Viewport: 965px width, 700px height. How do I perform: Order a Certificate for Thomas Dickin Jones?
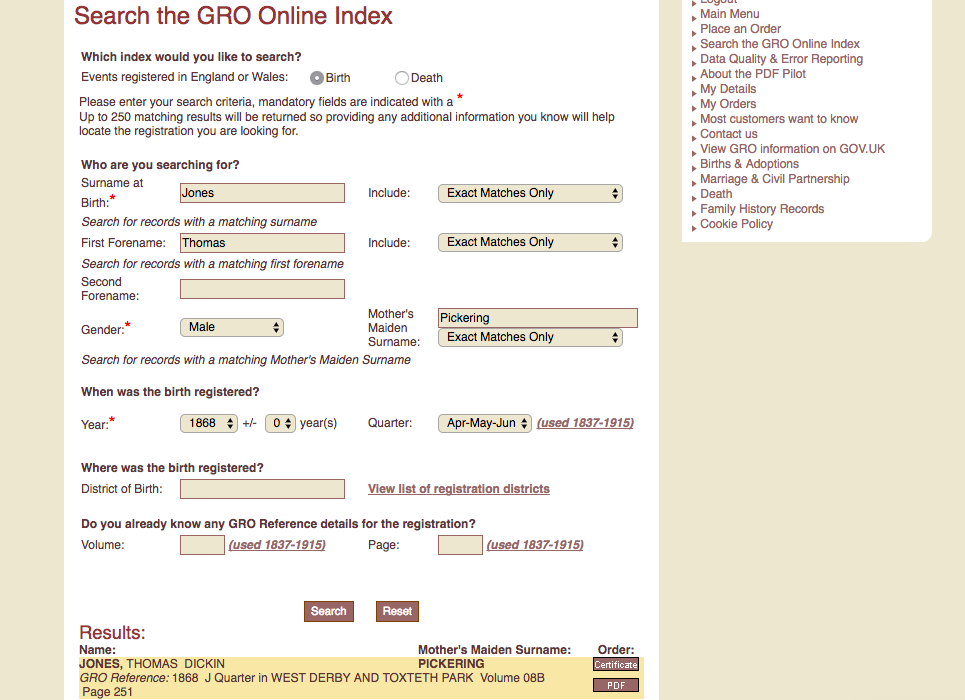point(615,665)
